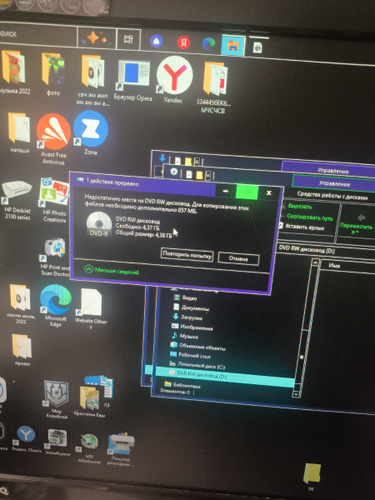
Task: Open the фото folder on desktop
Action: 53,74
